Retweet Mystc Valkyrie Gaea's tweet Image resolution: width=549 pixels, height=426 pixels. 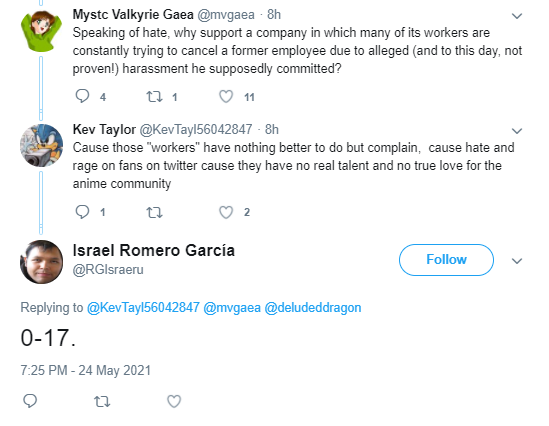click(x=154, y=96)
